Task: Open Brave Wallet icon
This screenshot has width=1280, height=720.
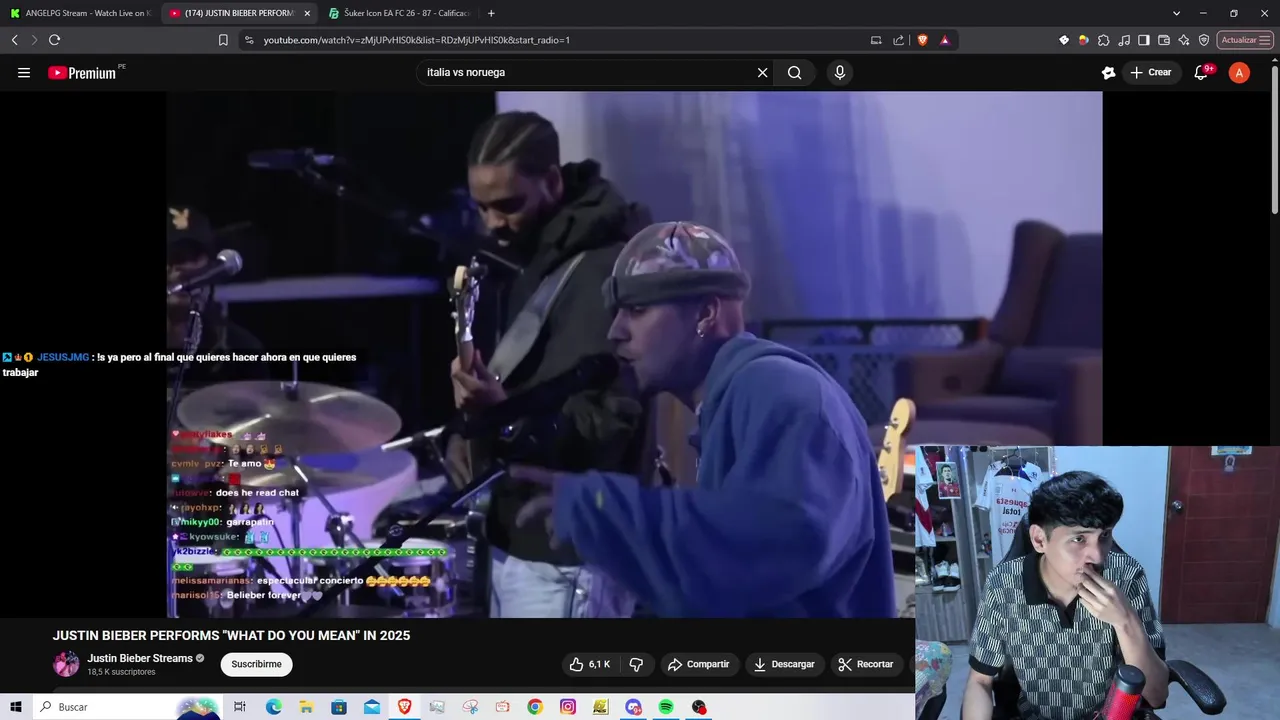Action: pyautogui.click(x=1164, y=40)
